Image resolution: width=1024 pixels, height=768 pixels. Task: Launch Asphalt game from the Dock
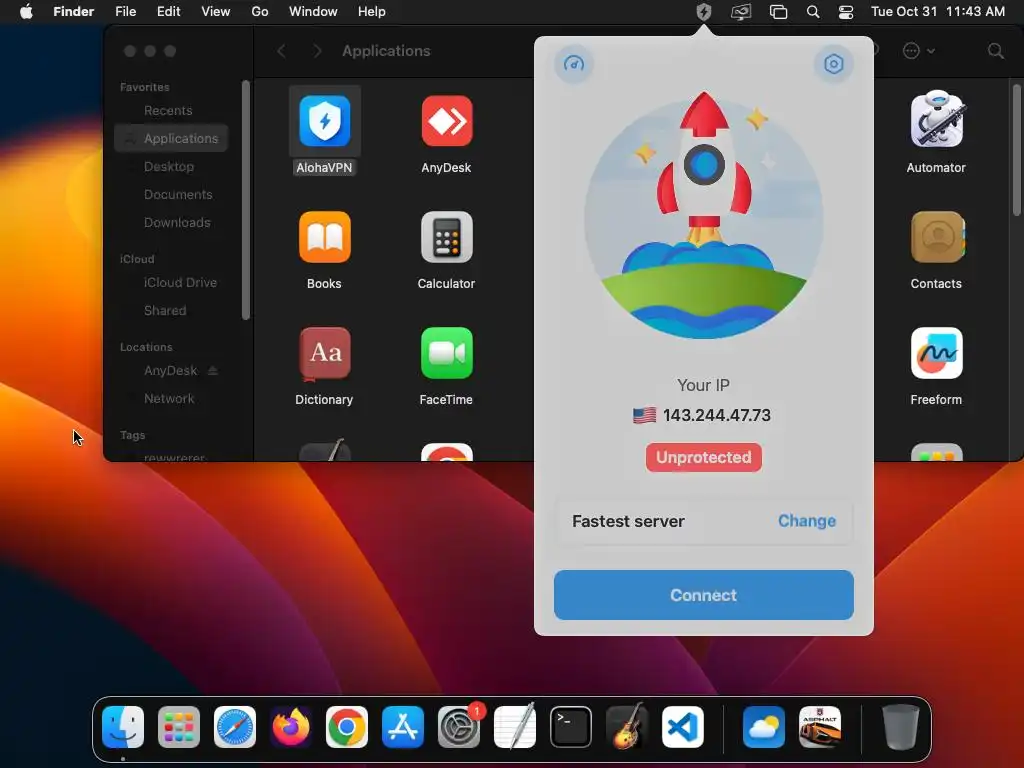(x=820, y=727)
